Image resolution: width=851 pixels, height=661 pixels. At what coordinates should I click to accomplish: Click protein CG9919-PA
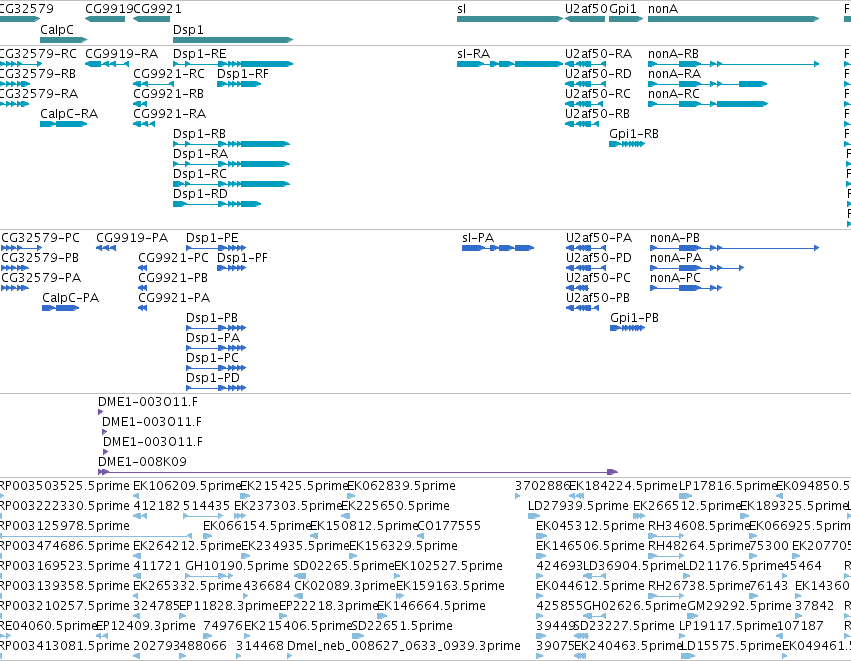[x=106, y=248]
